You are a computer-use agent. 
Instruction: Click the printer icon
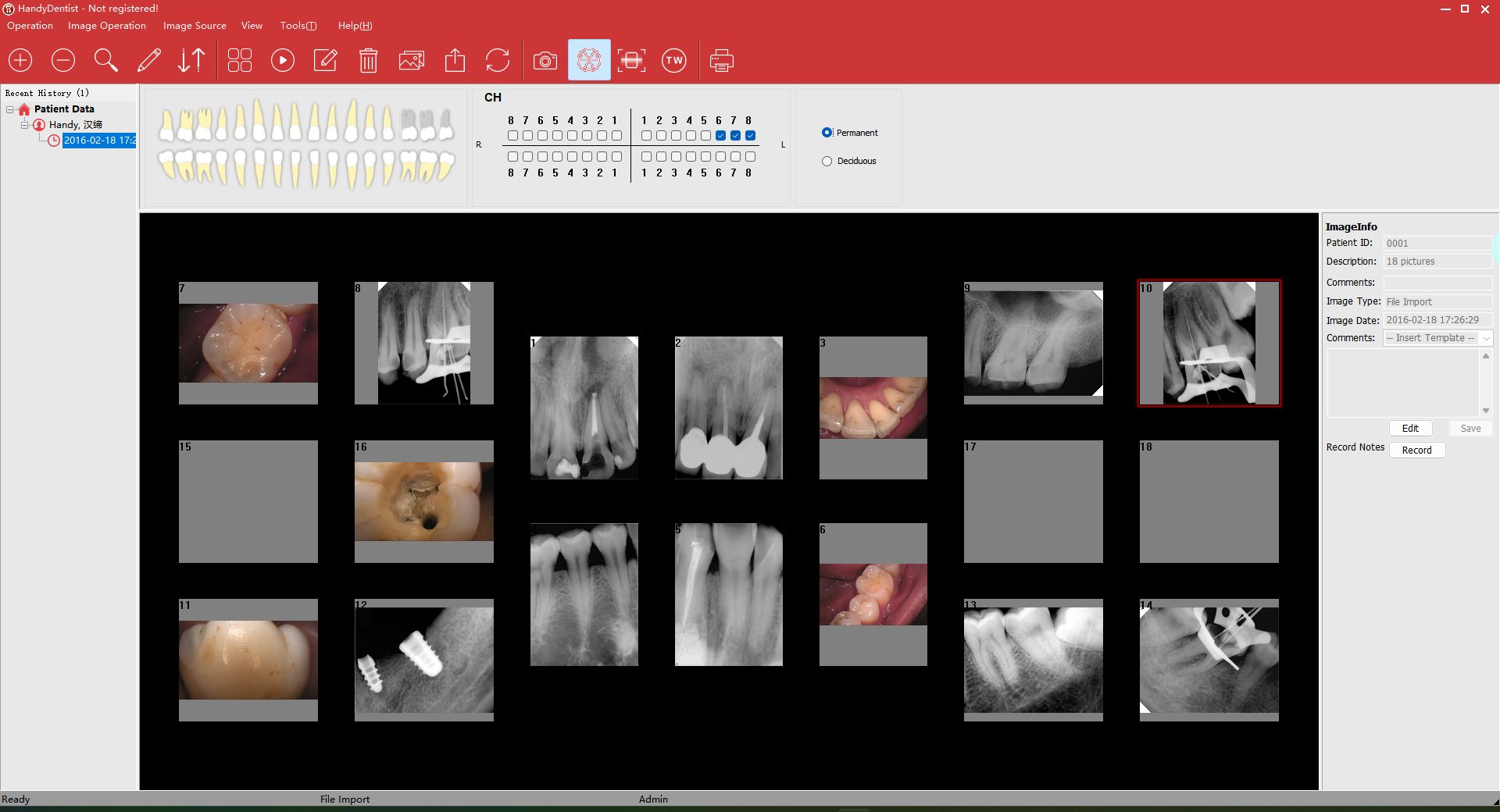(721, 60)
